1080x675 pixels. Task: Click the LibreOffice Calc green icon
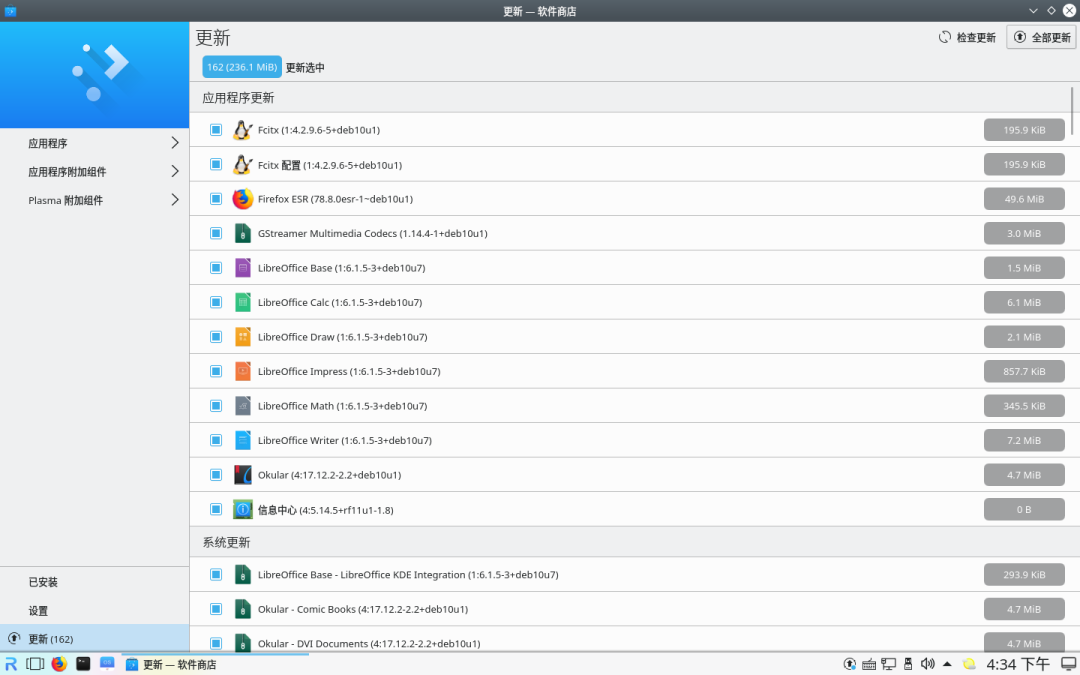click(x=242, y=302)
